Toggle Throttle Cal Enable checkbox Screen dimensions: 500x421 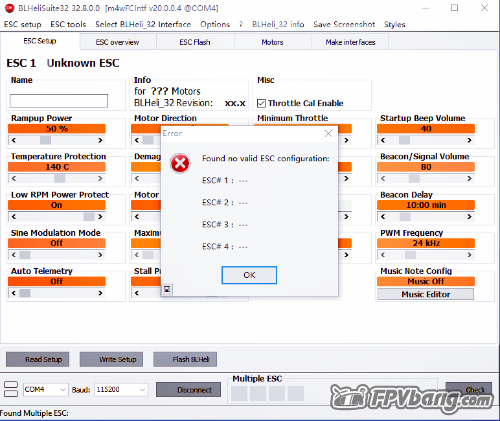[x=261, y=103]
